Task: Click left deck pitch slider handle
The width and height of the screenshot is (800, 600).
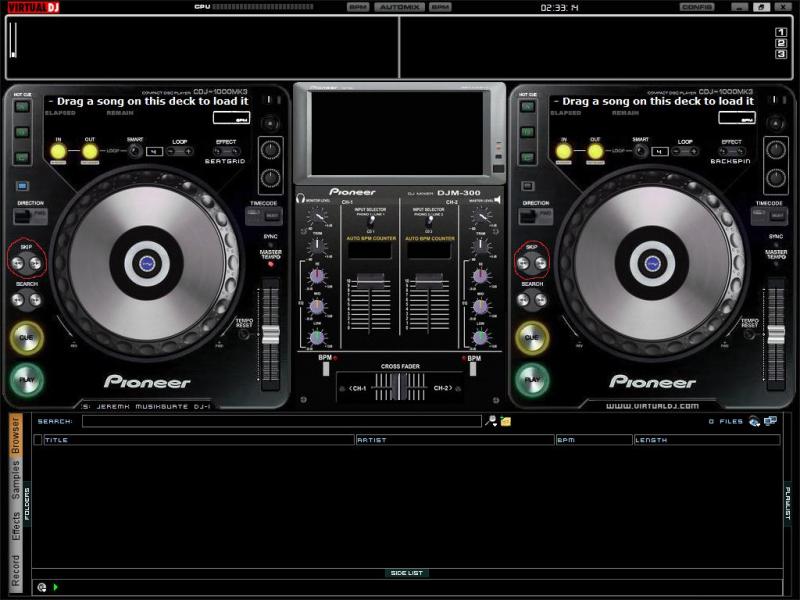Action: tap(270, 334)
